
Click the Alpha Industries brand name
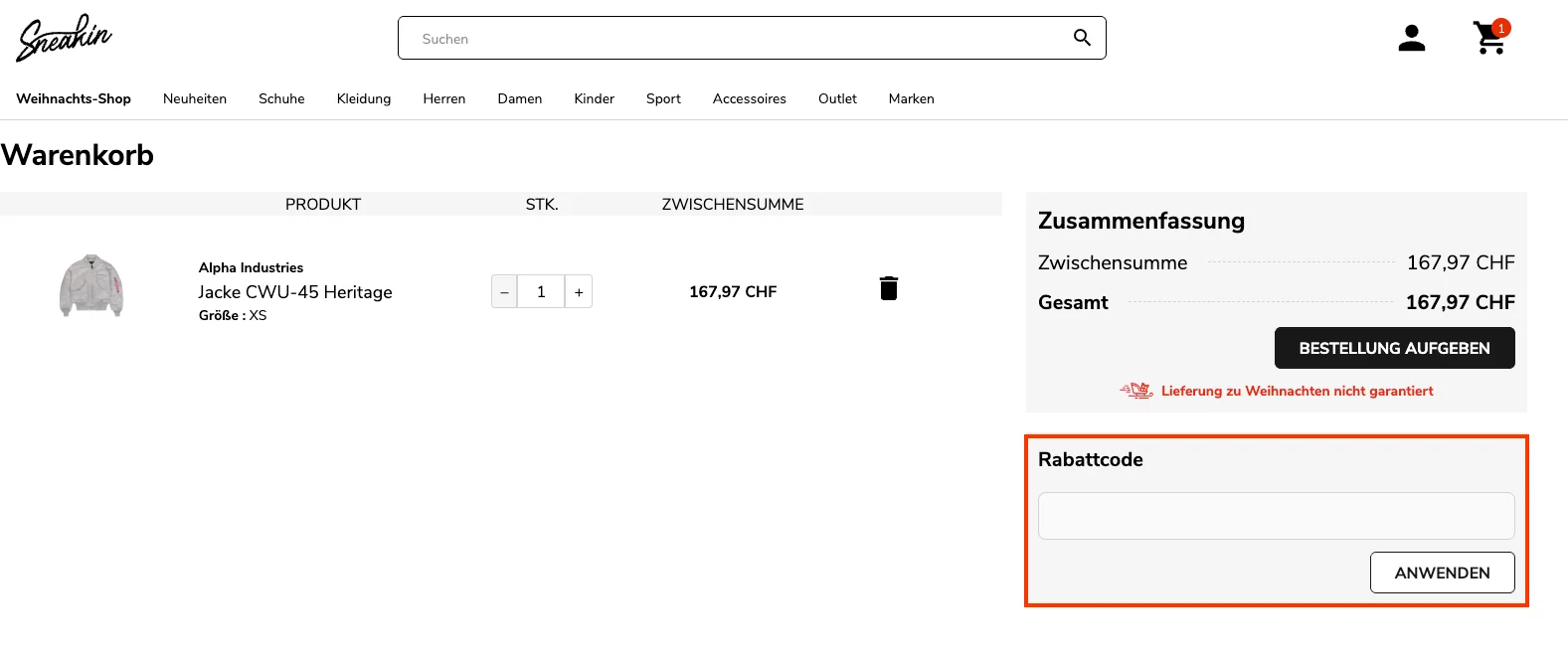[x=251, y=267]
